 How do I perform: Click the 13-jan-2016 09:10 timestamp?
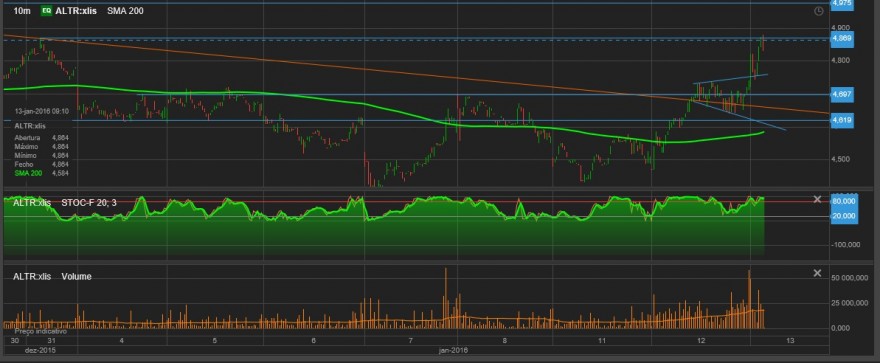pyautogui.click(x=42, y=112)
